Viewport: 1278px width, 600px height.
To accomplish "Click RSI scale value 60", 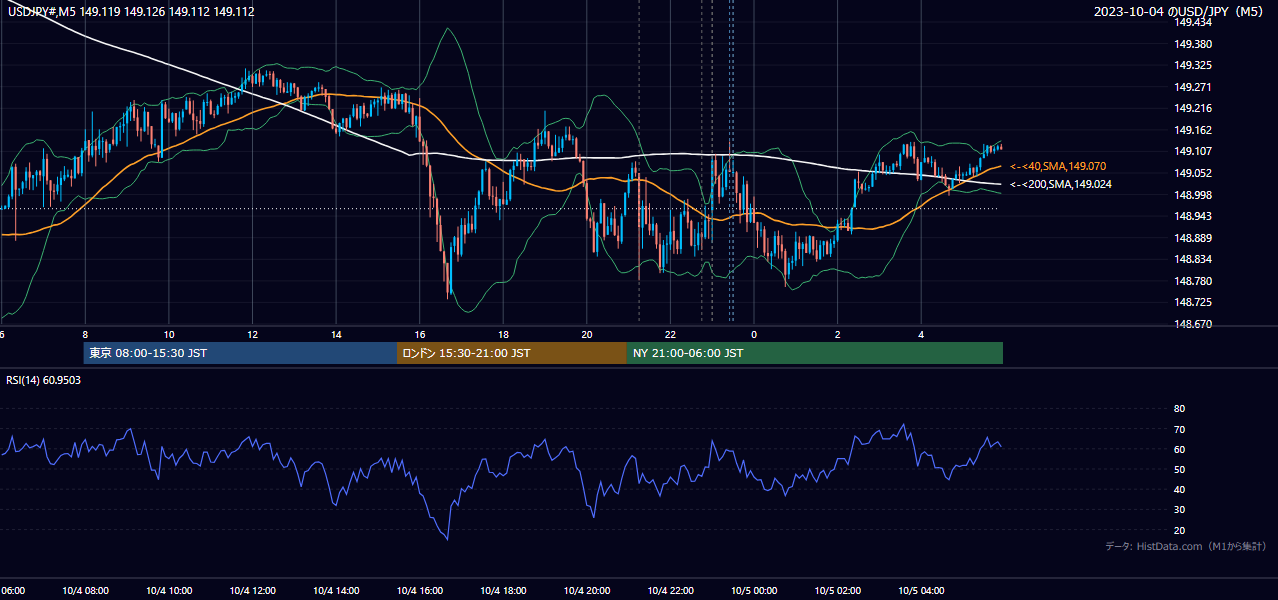I will 1179,449.
